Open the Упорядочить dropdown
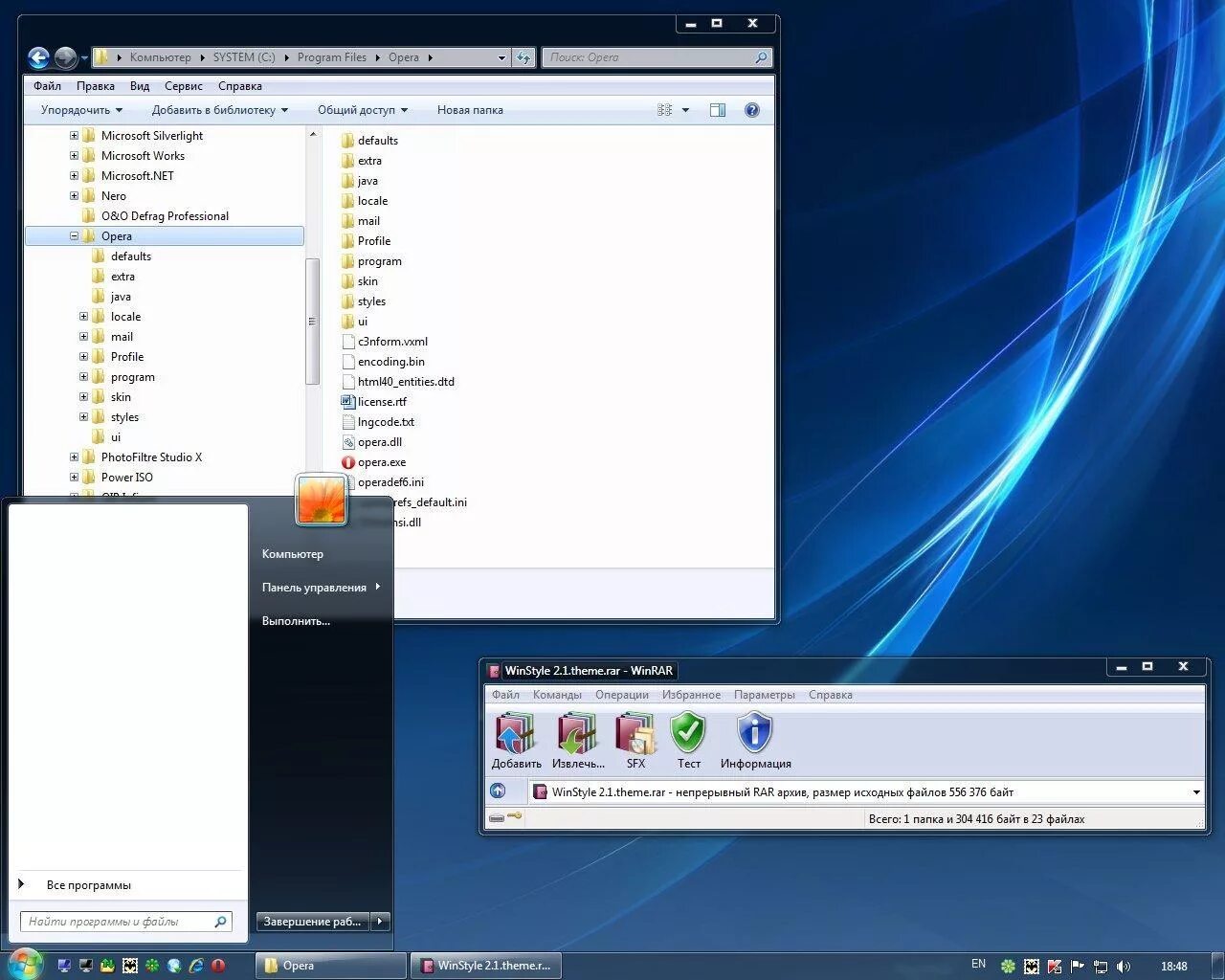This screenshot has height=980, width=1225. (x=81, y=110)
